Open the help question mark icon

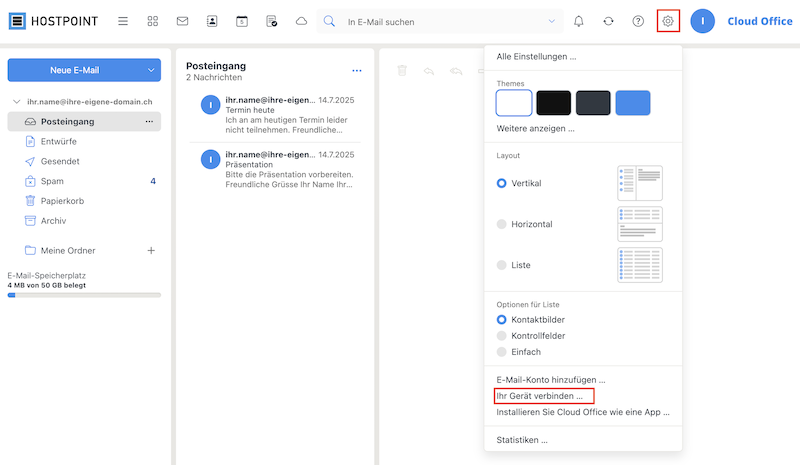pyautogui.click(x=638, y=21)
